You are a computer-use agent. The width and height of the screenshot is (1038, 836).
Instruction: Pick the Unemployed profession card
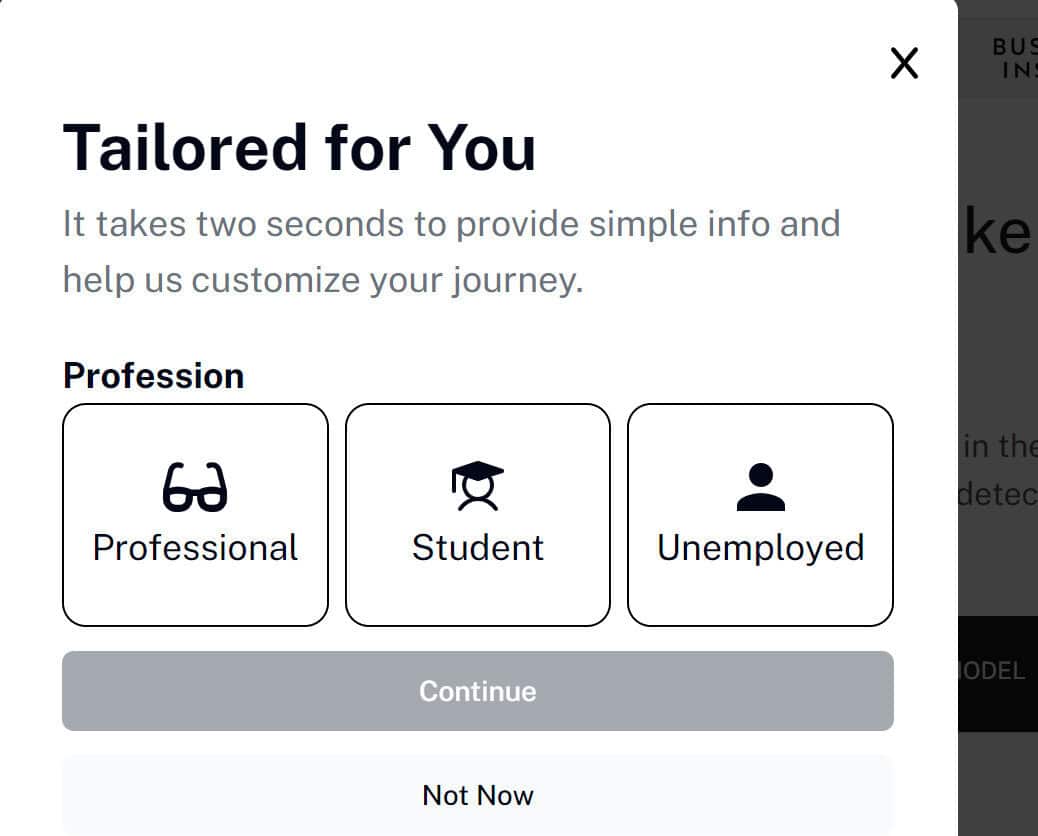tap(761, 515)
